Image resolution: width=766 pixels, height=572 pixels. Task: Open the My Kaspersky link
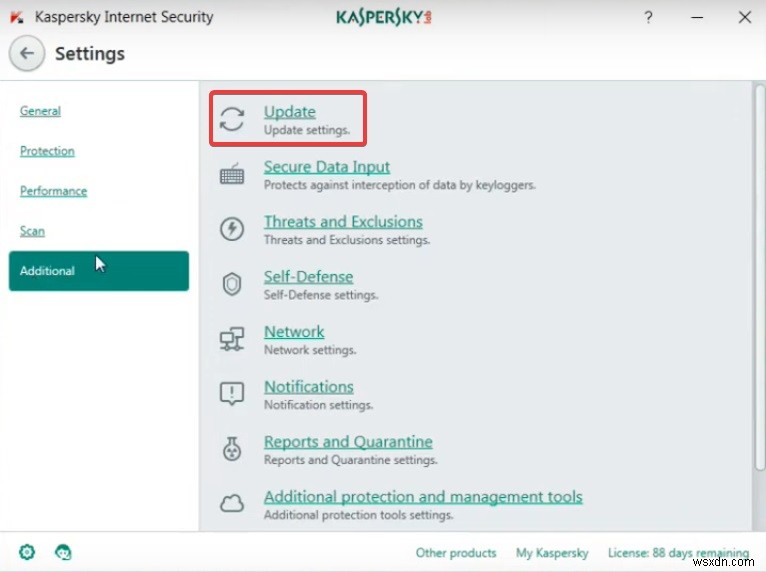coord(552,553)
